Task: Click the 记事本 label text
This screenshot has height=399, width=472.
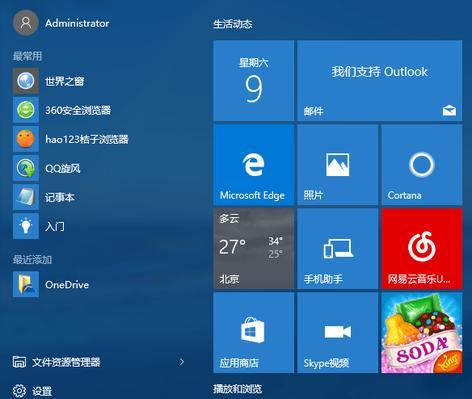Action: tap(60, 197)
